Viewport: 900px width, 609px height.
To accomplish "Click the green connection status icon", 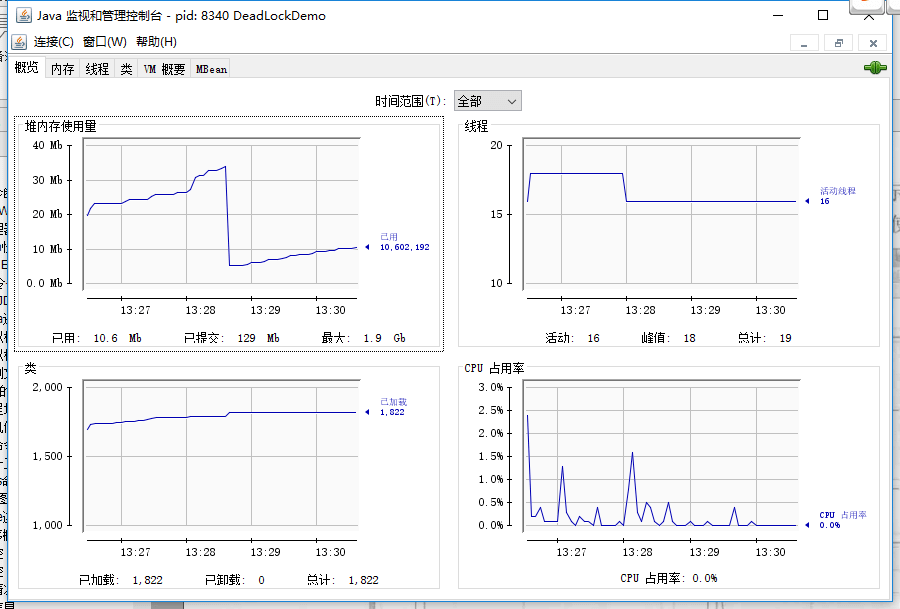I will (x=875, y=68).
